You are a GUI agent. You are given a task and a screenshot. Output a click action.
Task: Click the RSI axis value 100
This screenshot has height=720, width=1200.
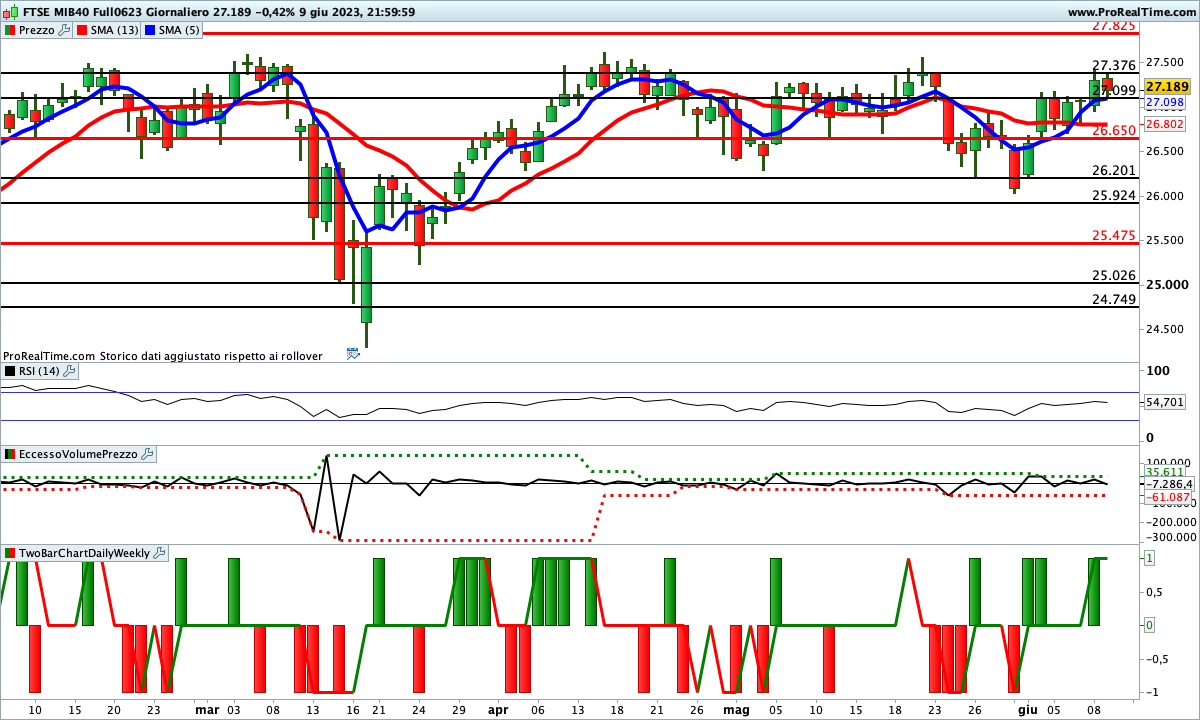pos(1158,371)
